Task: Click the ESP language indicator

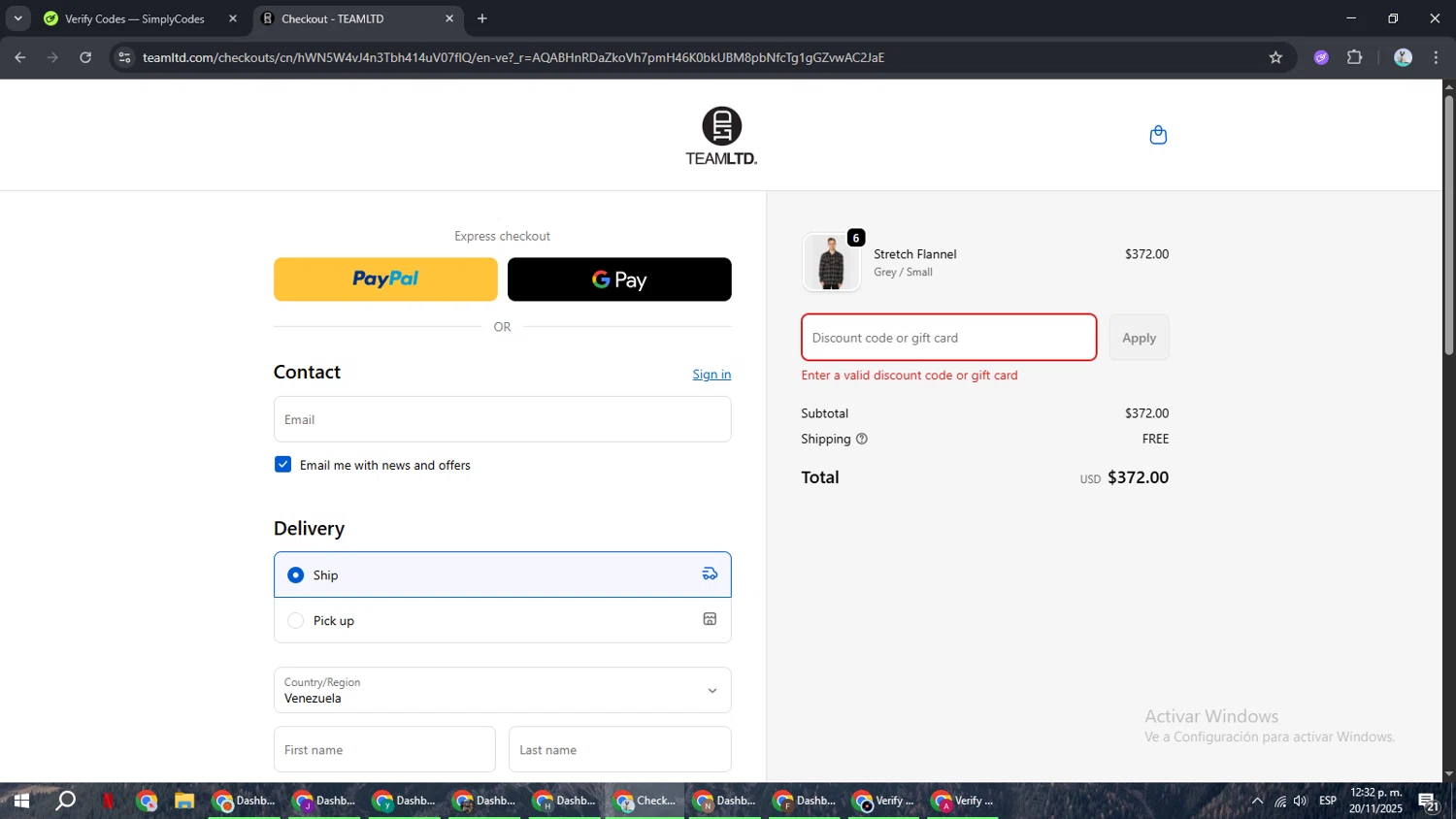Action: click(x=1327, y=801)
